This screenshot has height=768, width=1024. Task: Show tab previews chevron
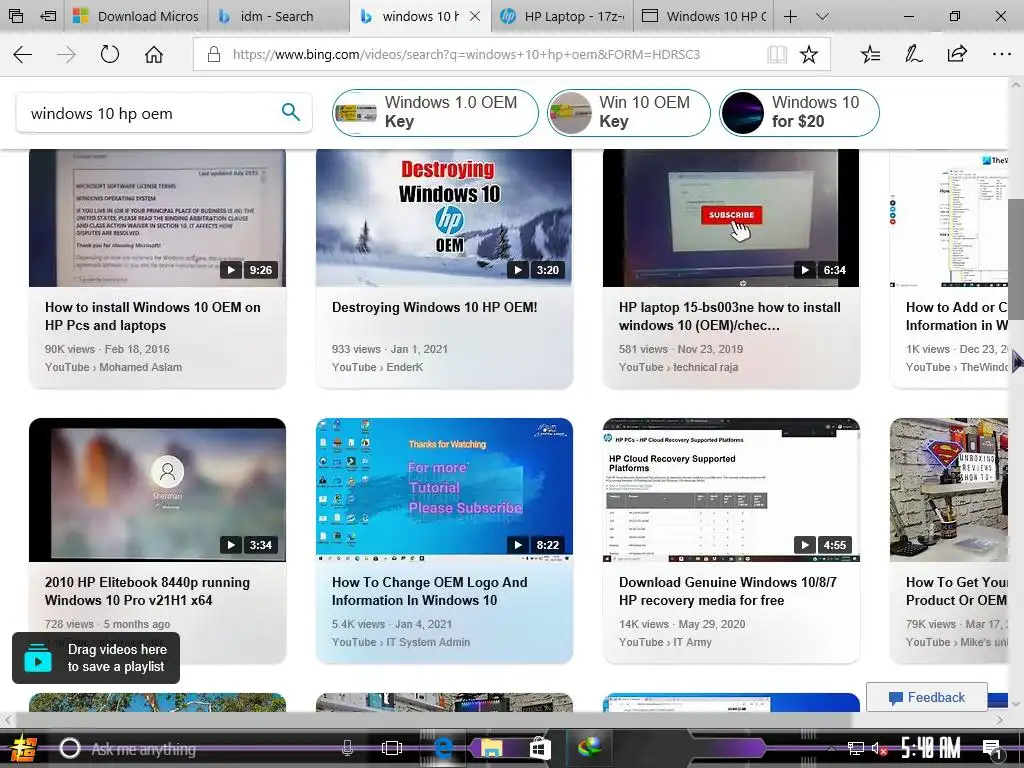click(x=822, y=16)
